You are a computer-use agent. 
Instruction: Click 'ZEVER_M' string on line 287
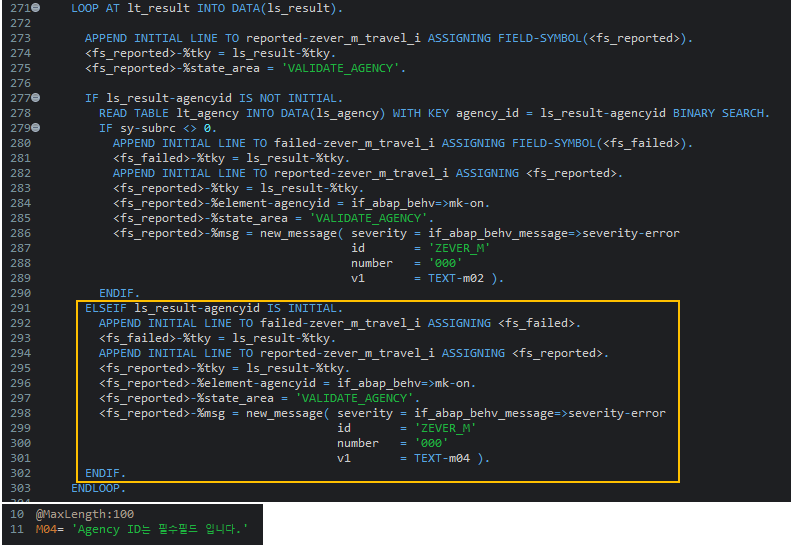pos(459,248)
